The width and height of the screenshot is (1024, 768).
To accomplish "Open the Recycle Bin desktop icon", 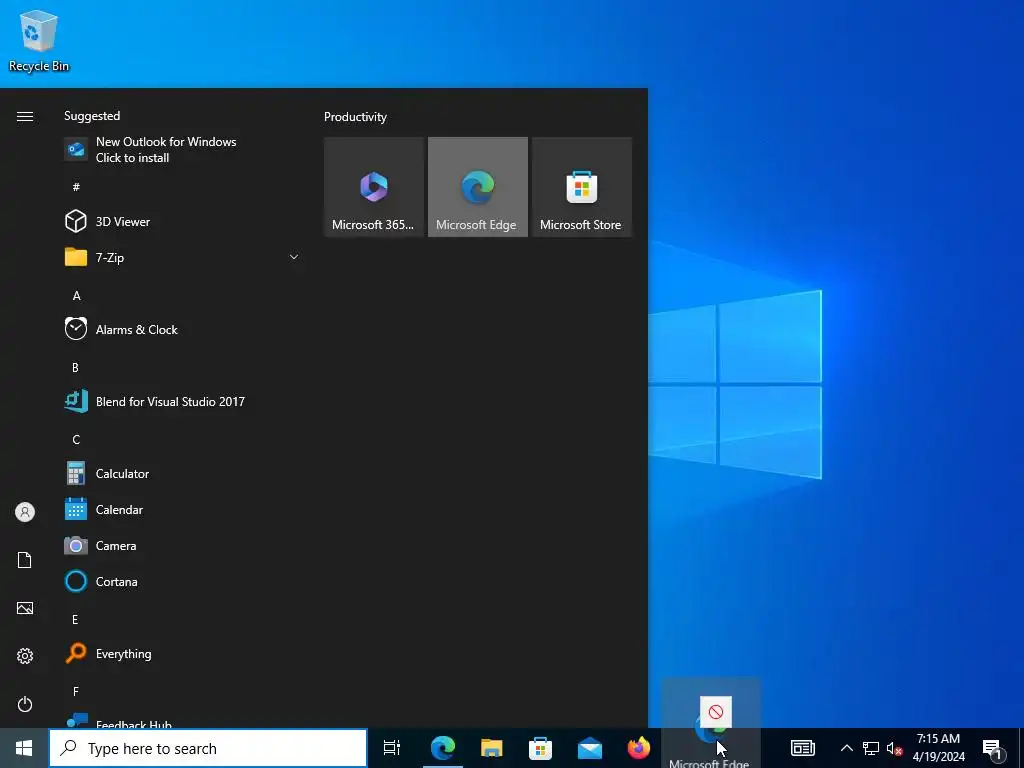I will (39, 40).
